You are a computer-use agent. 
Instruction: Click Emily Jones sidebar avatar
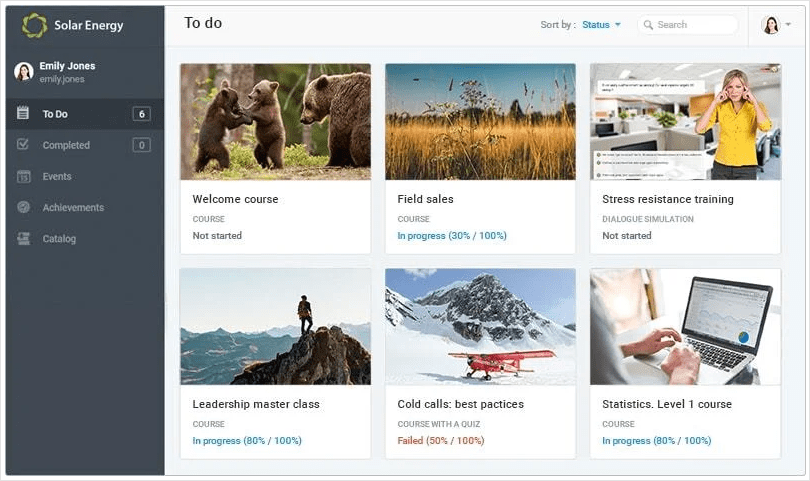24,72
